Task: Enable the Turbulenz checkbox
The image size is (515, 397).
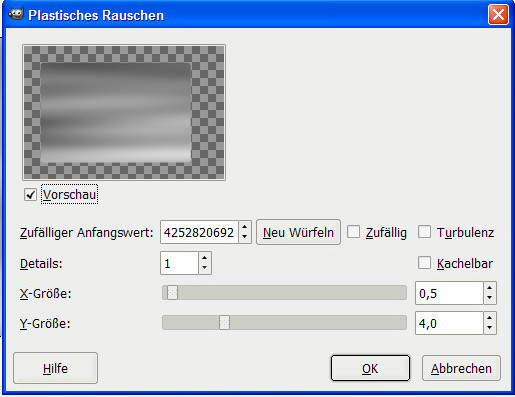Action: [x=424, y=232]
